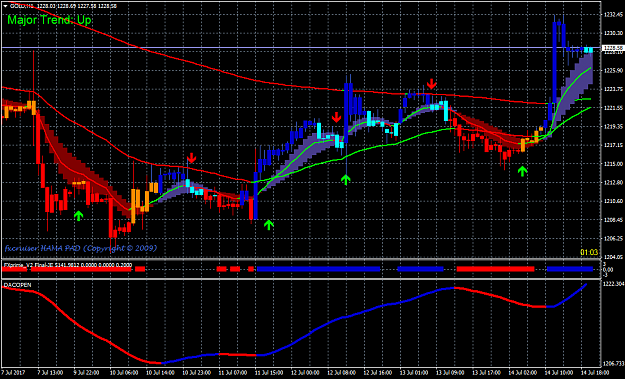This screenshot has width=625, height=379.
Task: Click the 1215.00 price scale label
Action: pyautogui.click(x=613, y=164)
